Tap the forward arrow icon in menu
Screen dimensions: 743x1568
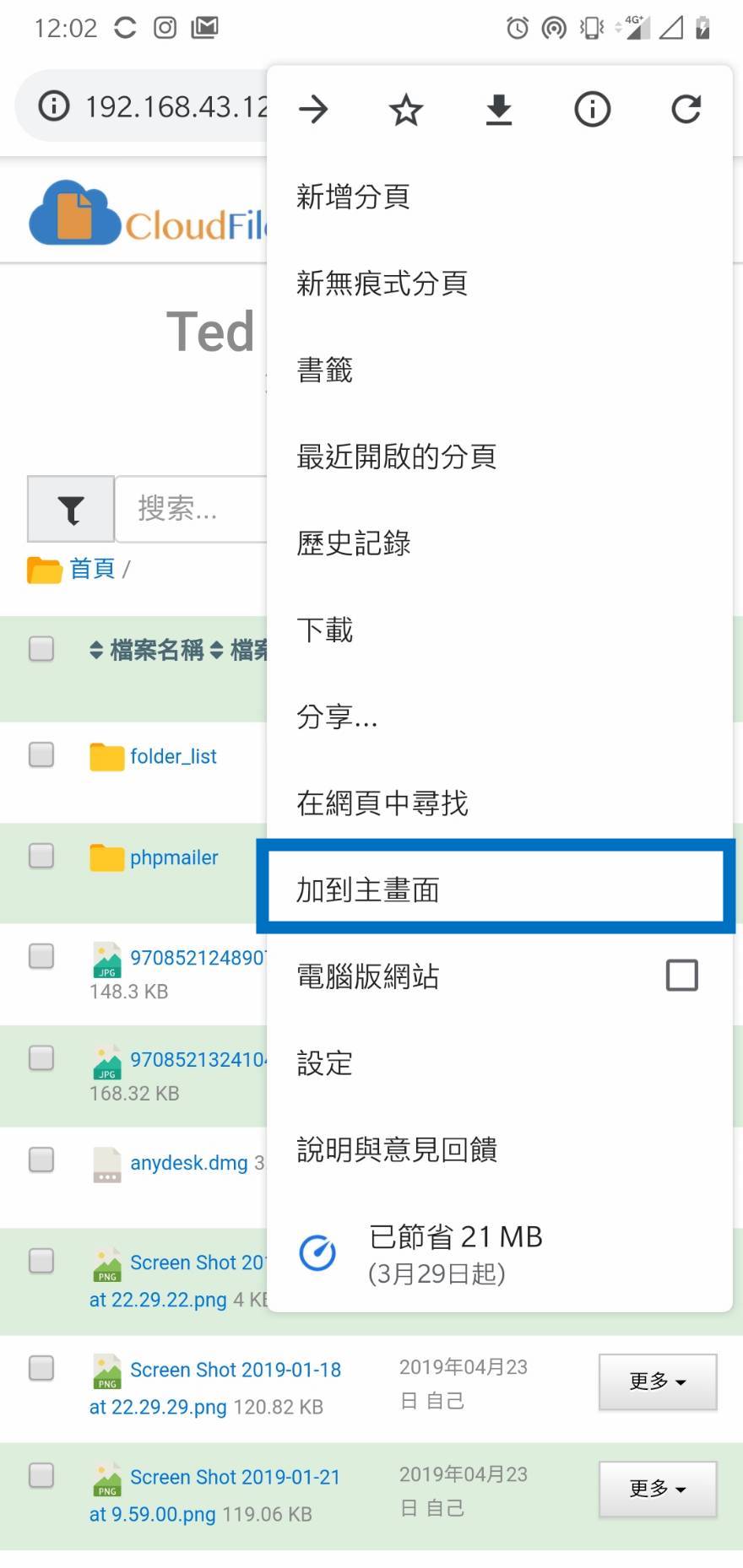point(313,109)
